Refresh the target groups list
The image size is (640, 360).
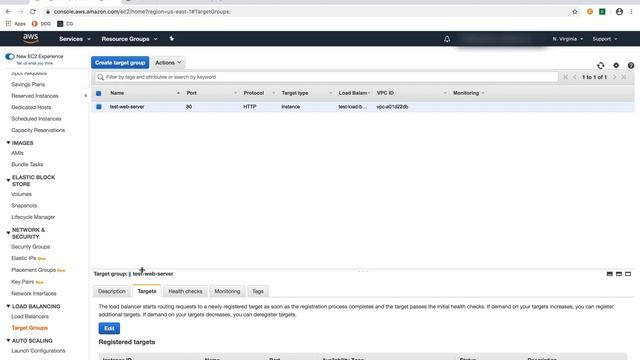click(x=600, y=65)
